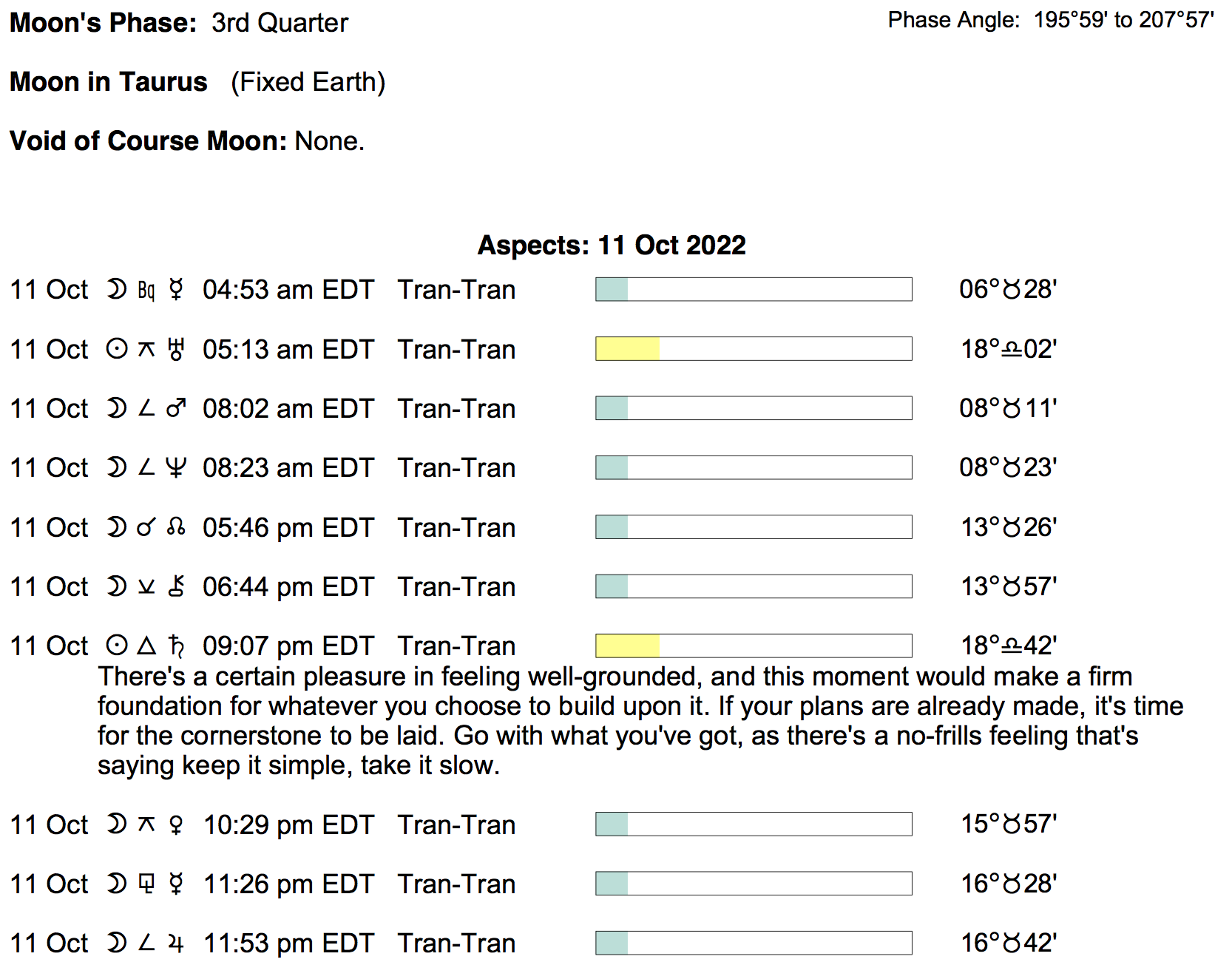Select the Mars symbol in the 08:02 am row
This screenshot has height=979, width=1232.
point(176,408)
